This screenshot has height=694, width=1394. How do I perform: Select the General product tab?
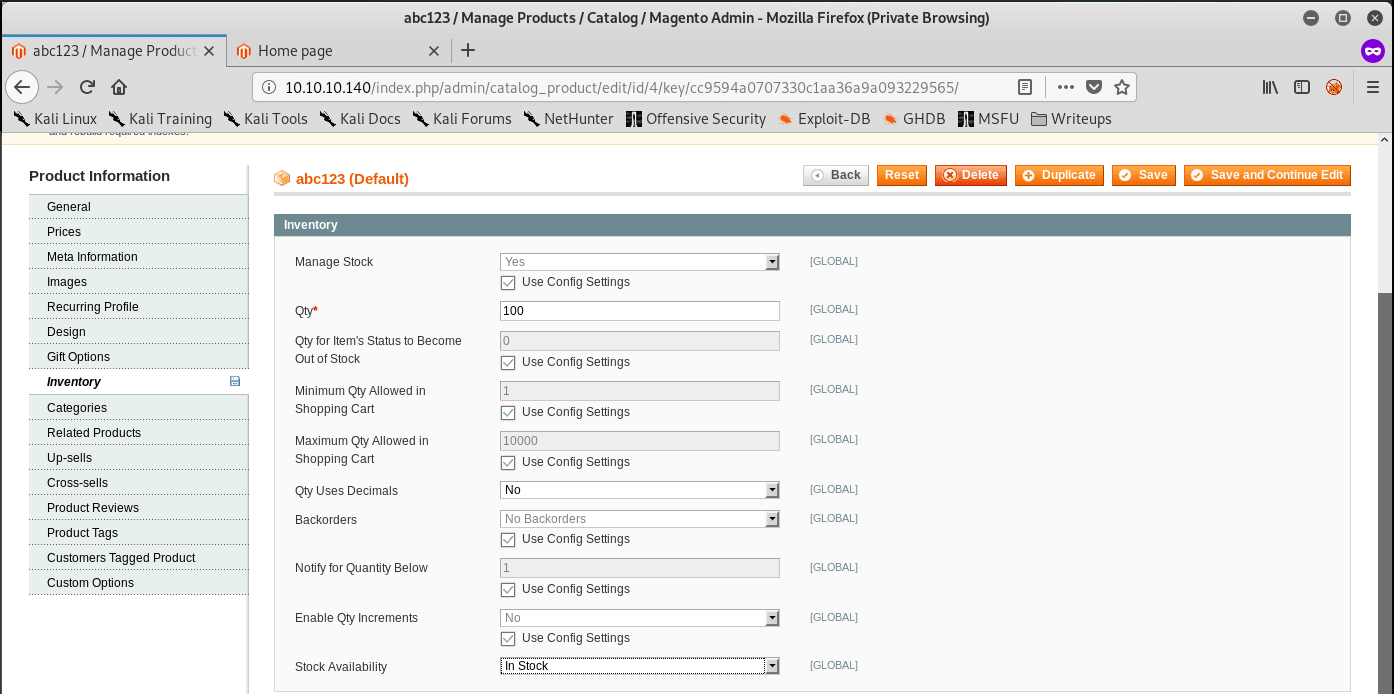138,207
